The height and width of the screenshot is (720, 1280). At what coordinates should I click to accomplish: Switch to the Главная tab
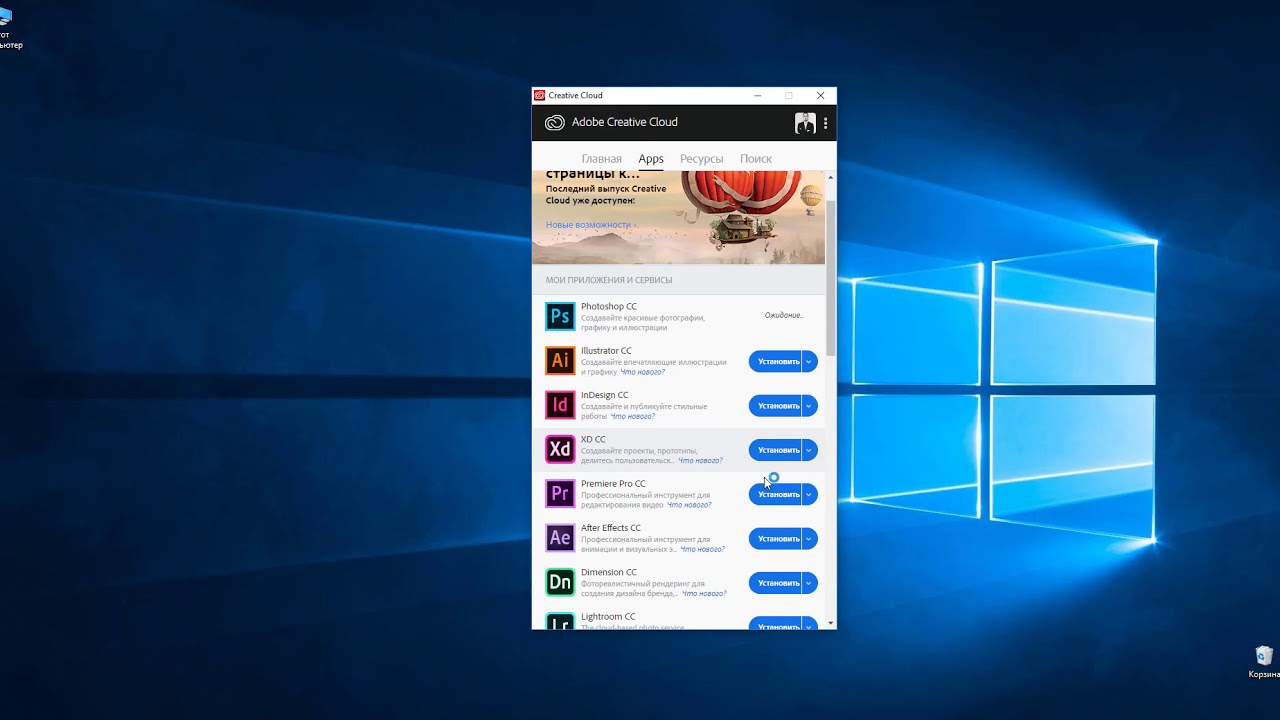(x=602, y=159)
